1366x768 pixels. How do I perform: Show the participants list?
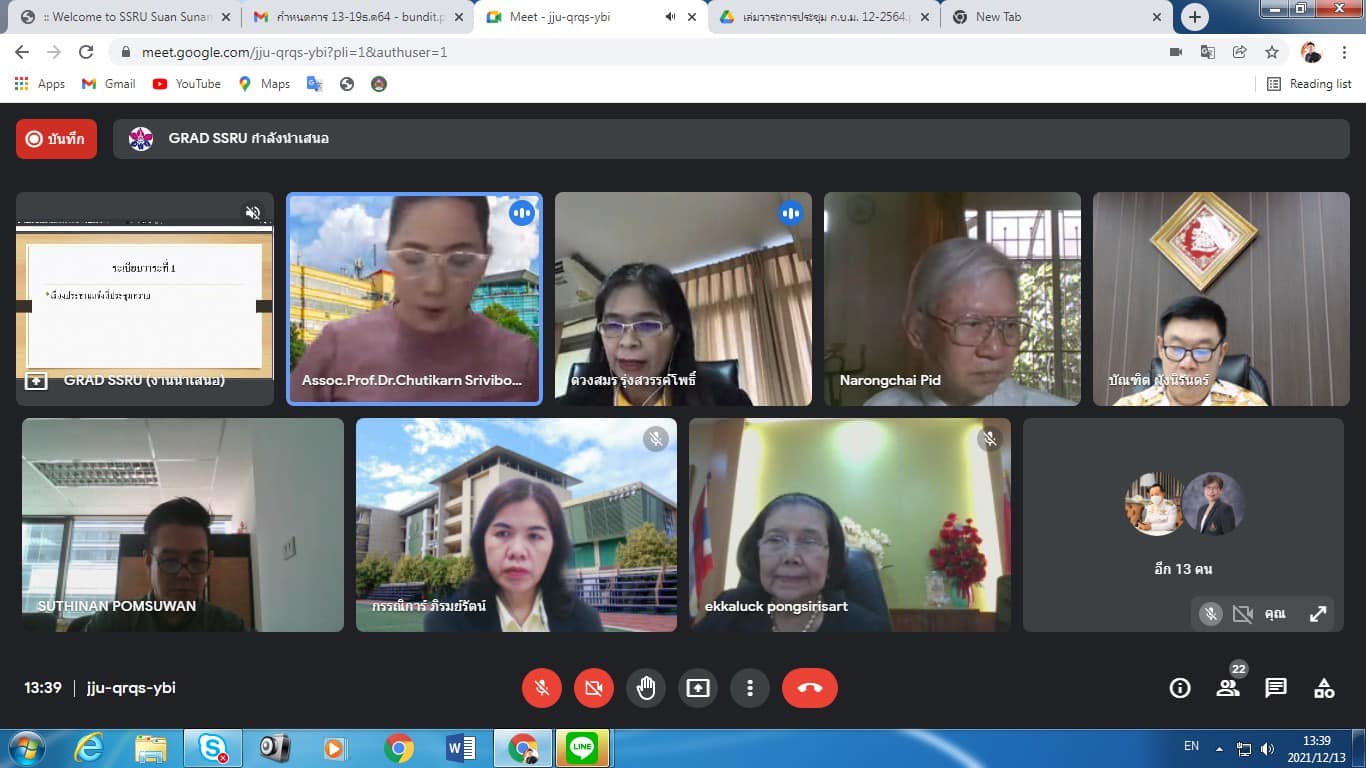[1227, 688]
